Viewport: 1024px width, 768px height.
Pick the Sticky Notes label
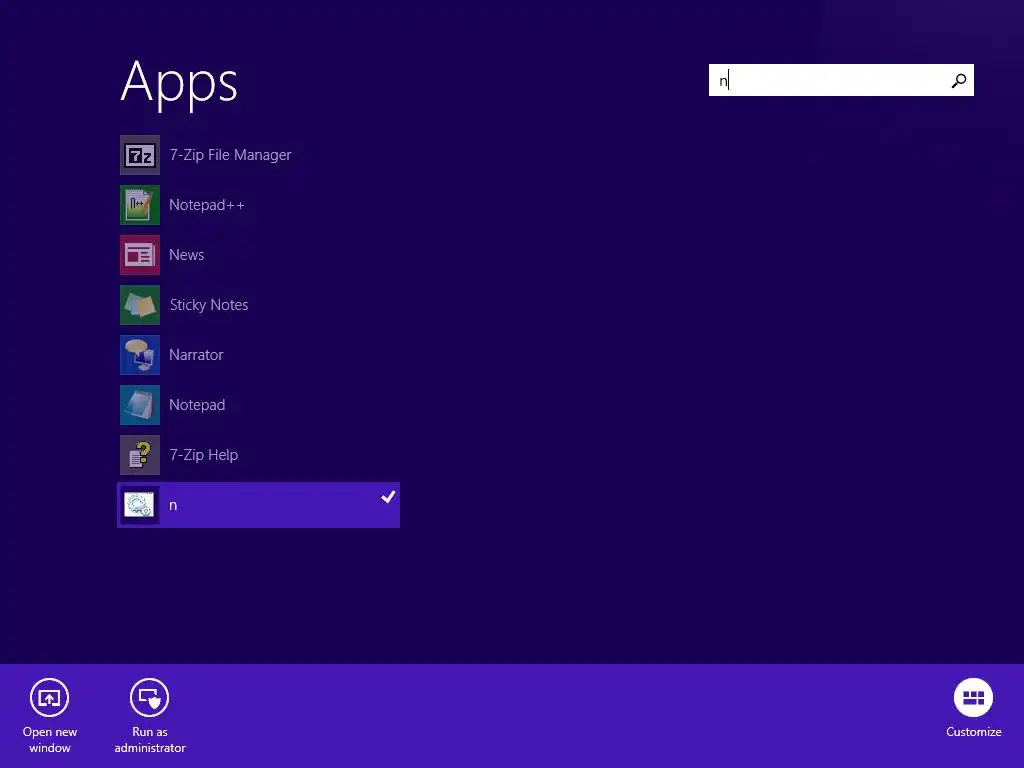pyautogui.click(x=209, y=305)
